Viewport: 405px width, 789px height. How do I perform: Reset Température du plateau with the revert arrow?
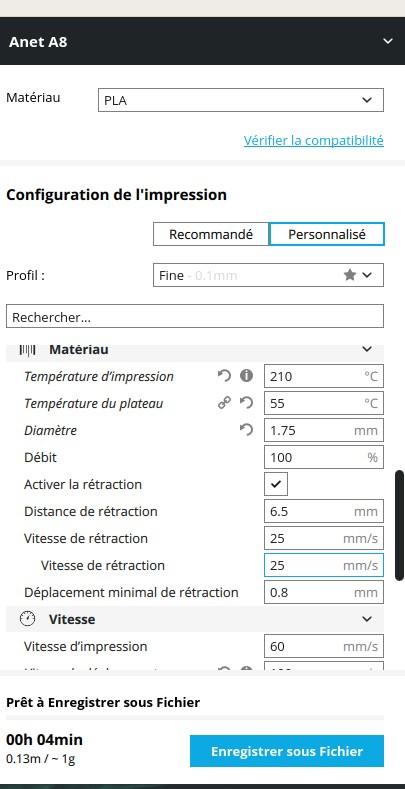coord(246,403)
